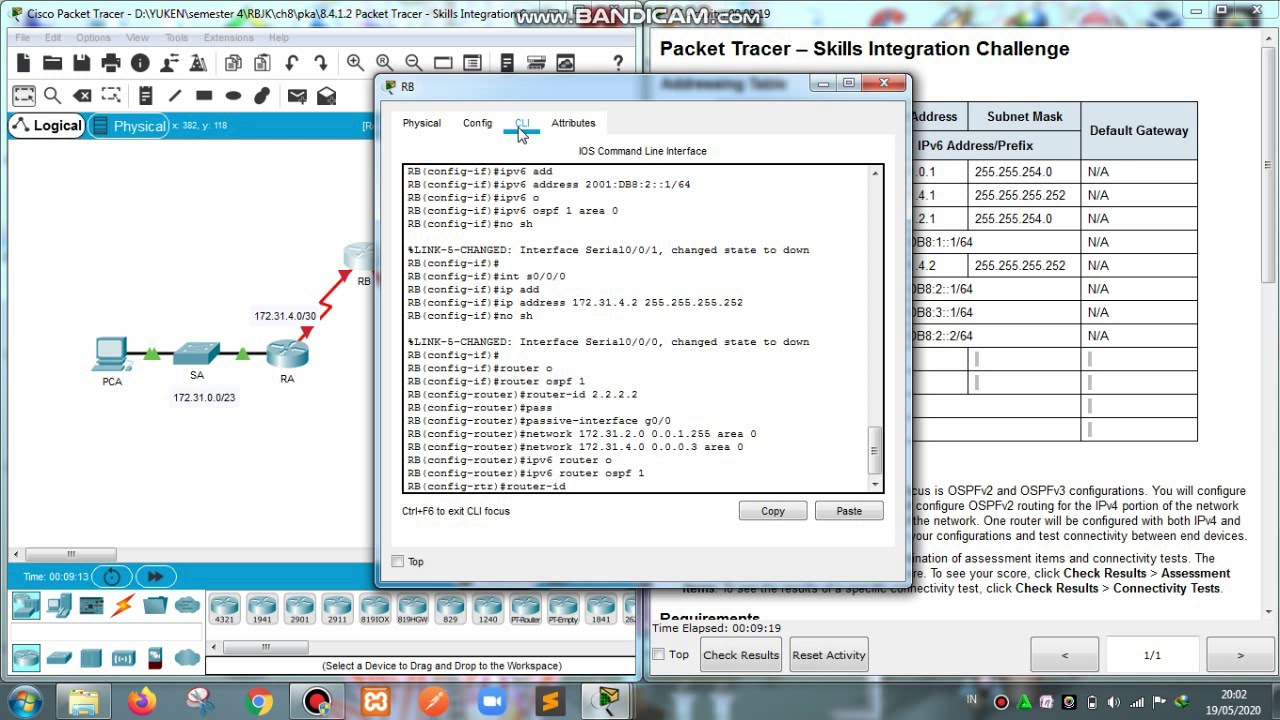Activate the Inspect magnifier tool
This screenshot has width=1280, height=720.
52,96
